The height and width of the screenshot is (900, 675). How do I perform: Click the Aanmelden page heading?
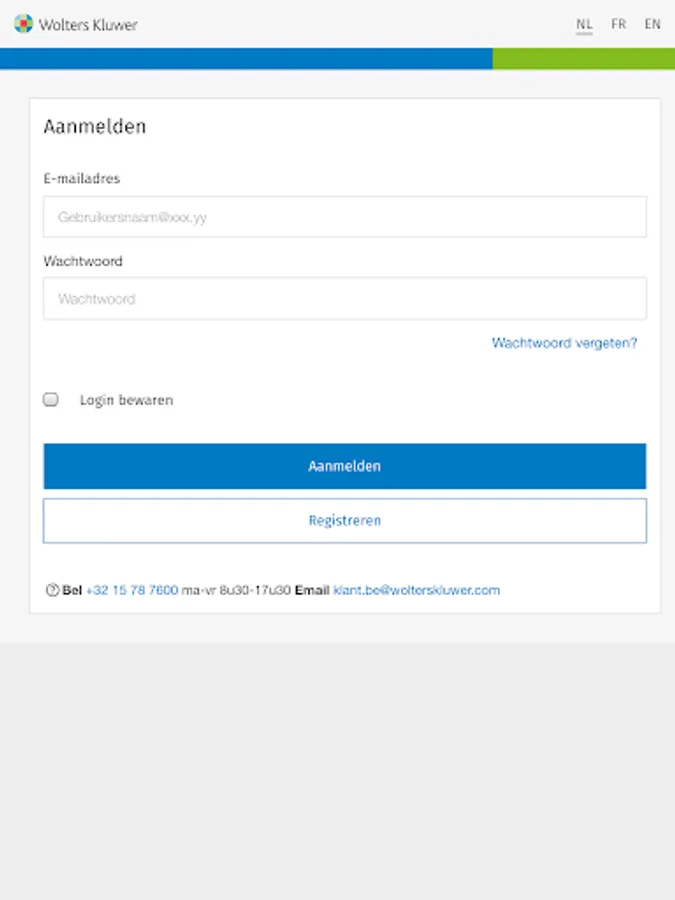tap(95, 127)
